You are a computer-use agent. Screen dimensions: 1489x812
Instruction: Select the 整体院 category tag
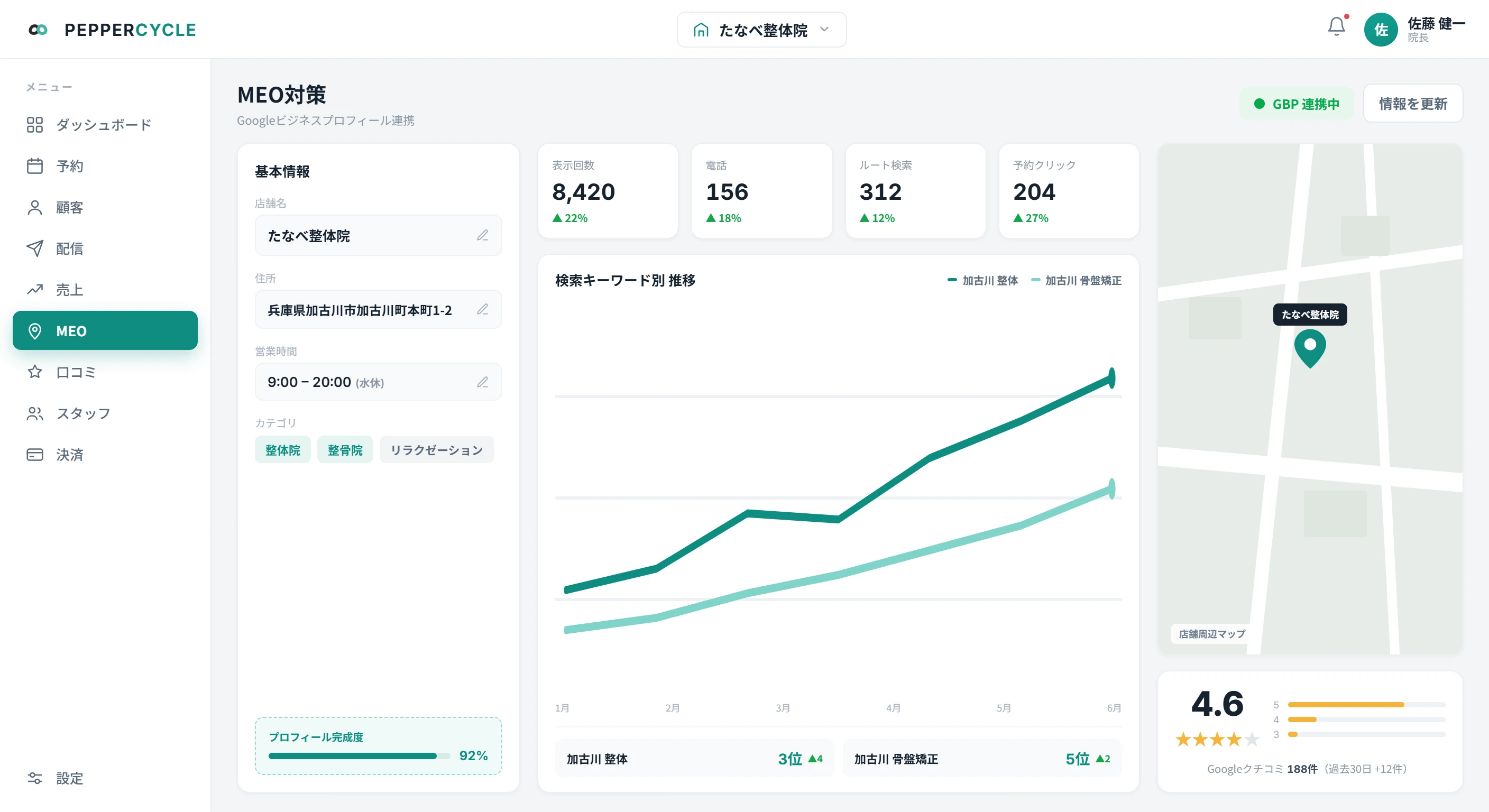[x=283, y=450]
